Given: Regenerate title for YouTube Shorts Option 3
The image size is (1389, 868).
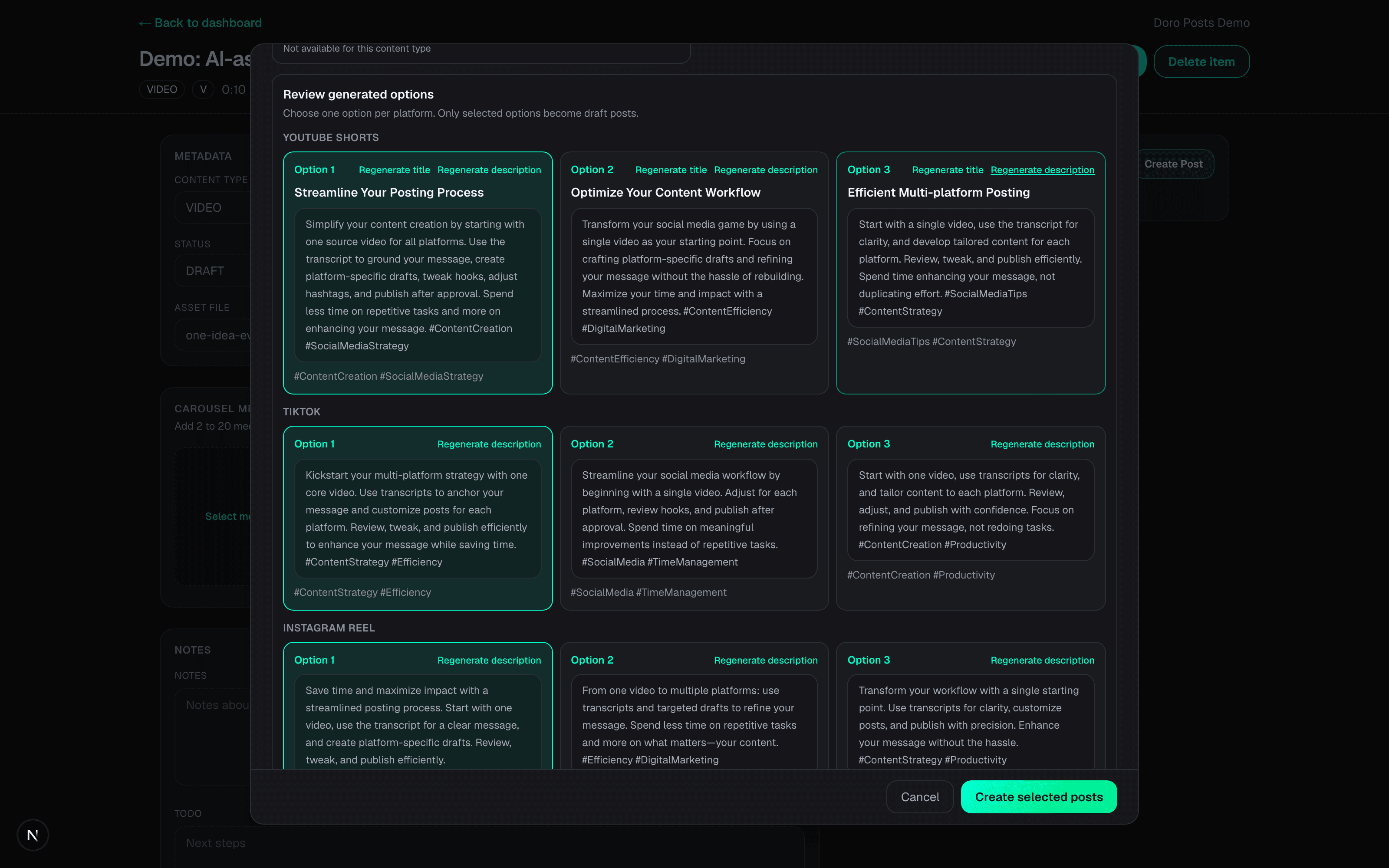Looking at the screenshot, I should click(948, 170).
